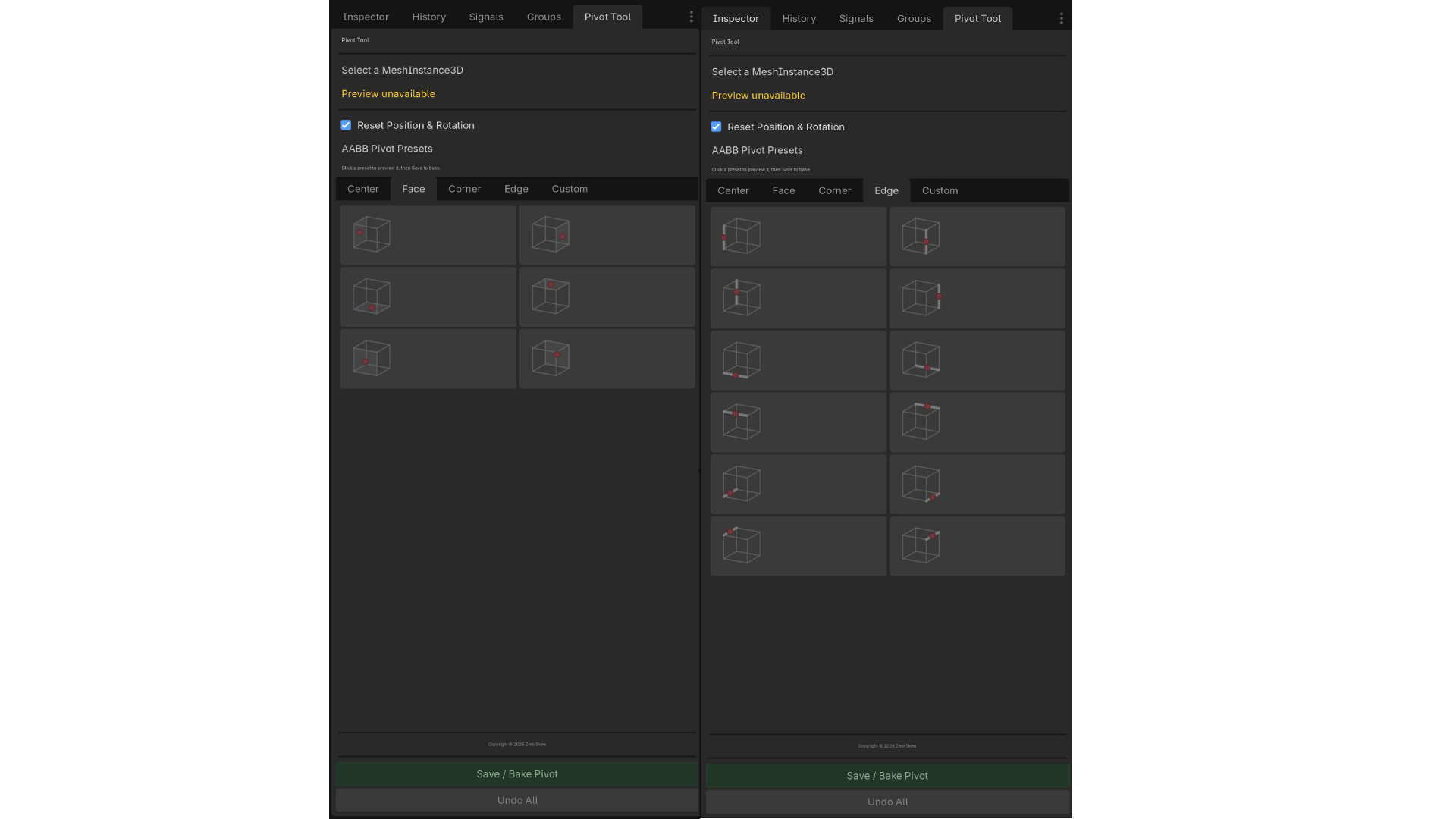This screenshot has width=1456, height=819.
Task: Open History tab in left panel
Action: coord(428,17)
